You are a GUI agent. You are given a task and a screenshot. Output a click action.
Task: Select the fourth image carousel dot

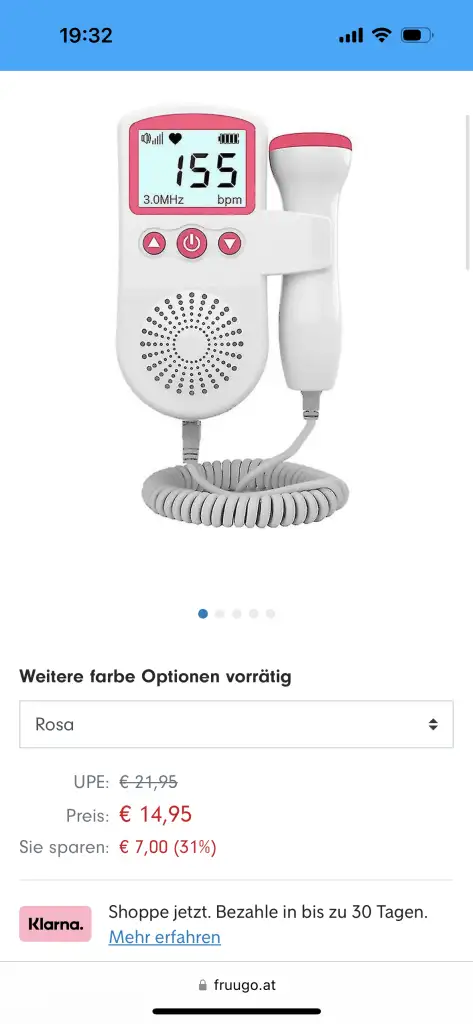(x=253, y=614)
